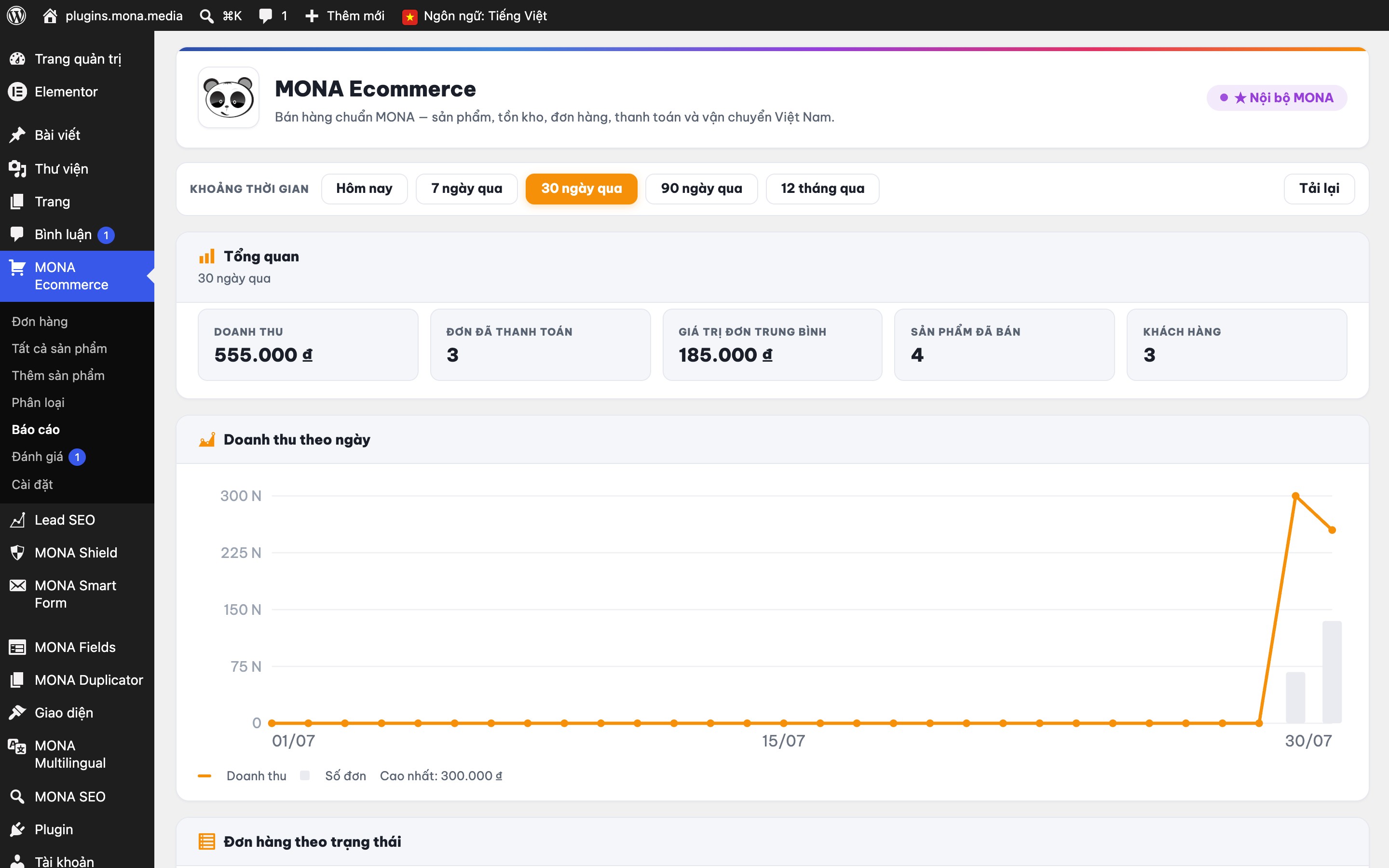Go to Thêm sản phẩm
Screen dimensions: 1389x868
[x=58, y=376]
